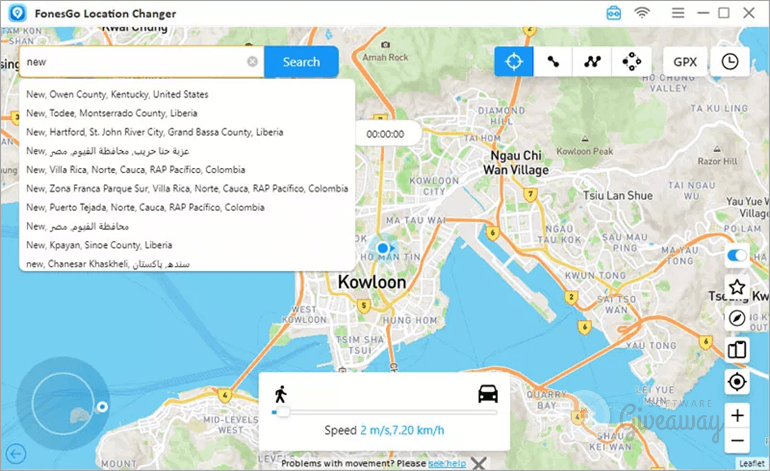Click the 00:00:00 timer label

pyautogui.click(x=385, y=134)
